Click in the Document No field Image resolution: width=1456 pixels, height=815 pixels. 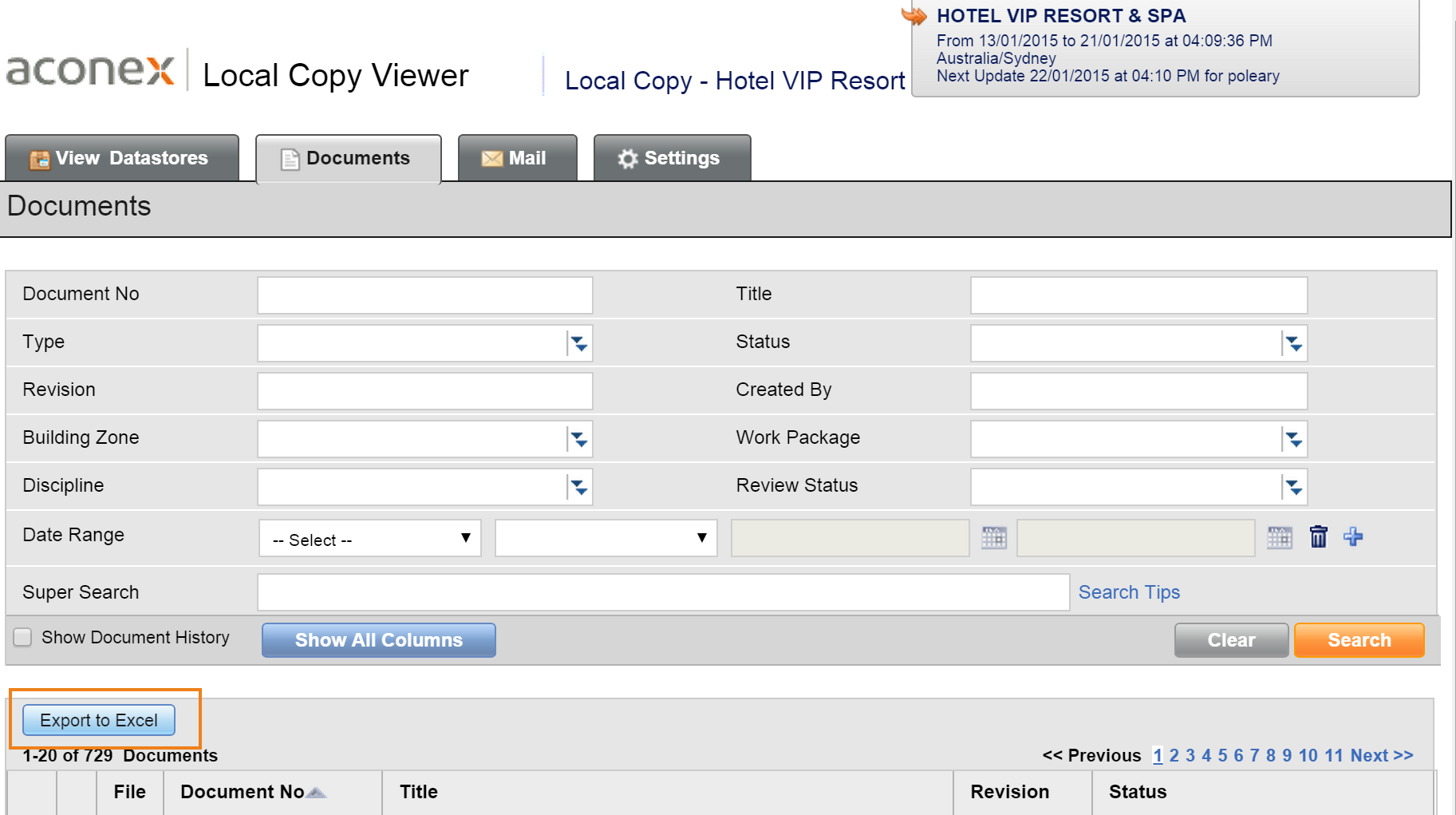425,295
